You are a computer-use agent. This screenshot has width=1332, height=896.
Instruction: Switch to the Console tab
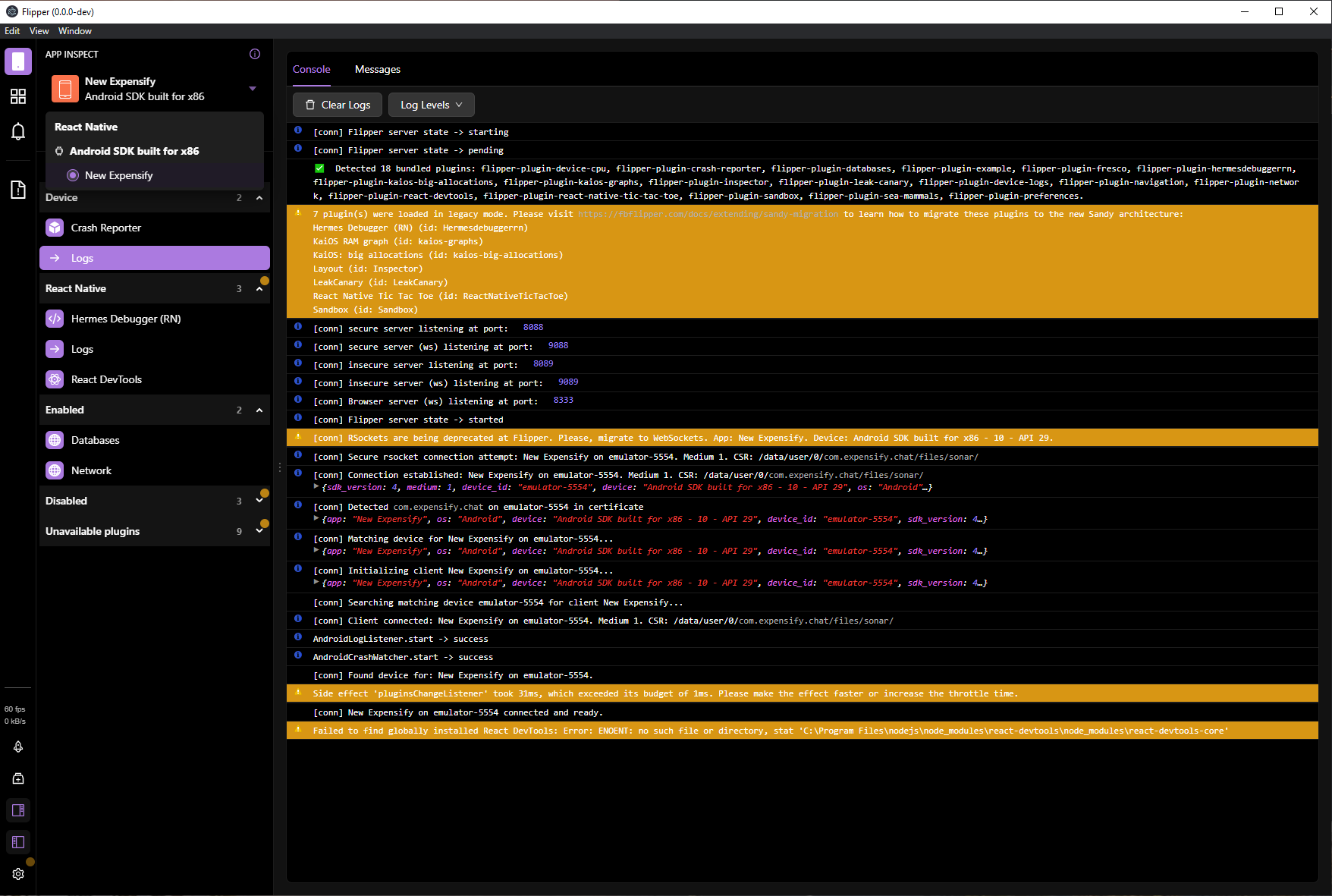pos(312,69)
